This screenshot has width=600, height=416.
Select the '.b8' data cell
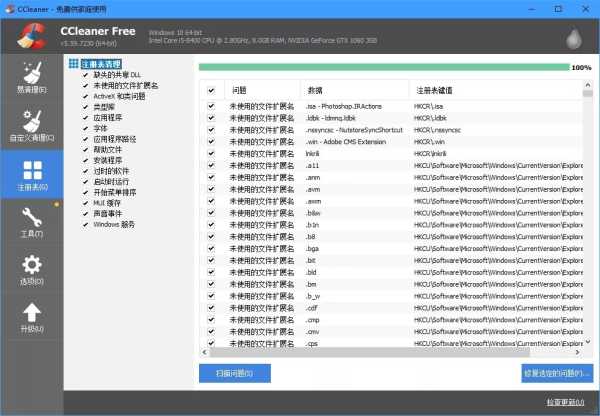(x=311, y=237)
